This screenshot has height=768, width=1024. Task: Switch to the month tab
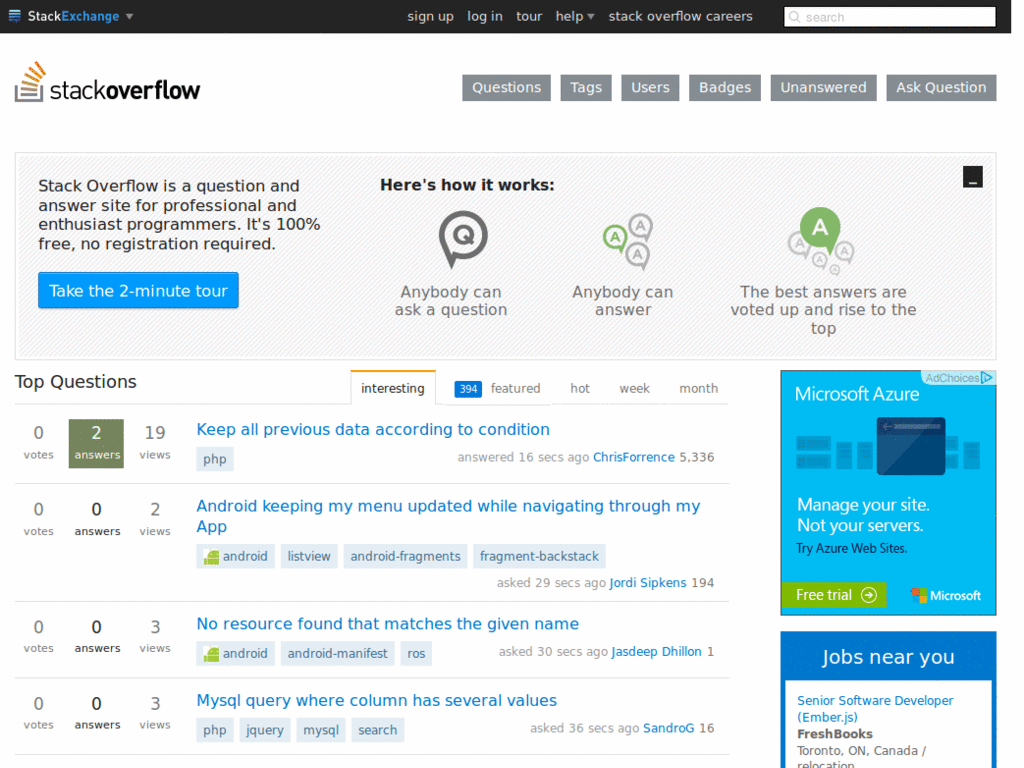[x=698, y=388]
